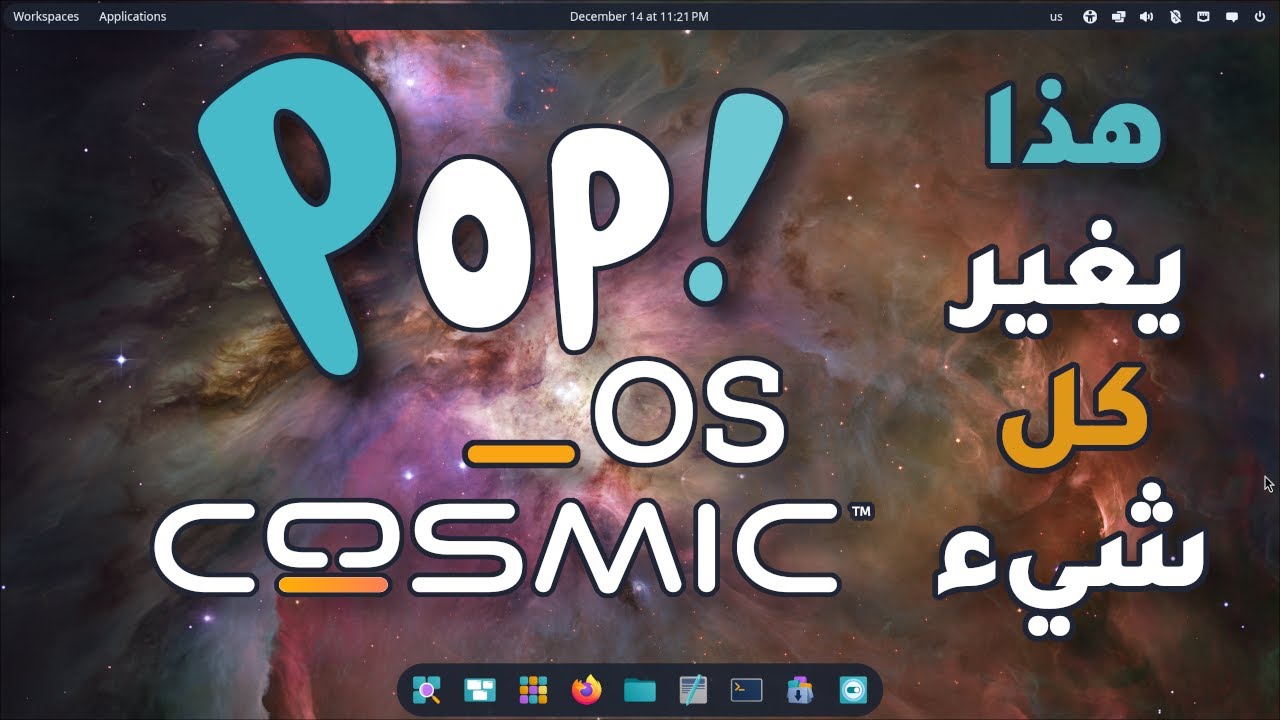
Task: Open the Workspaces overview in the top panel
Action: tap(46, 16)
